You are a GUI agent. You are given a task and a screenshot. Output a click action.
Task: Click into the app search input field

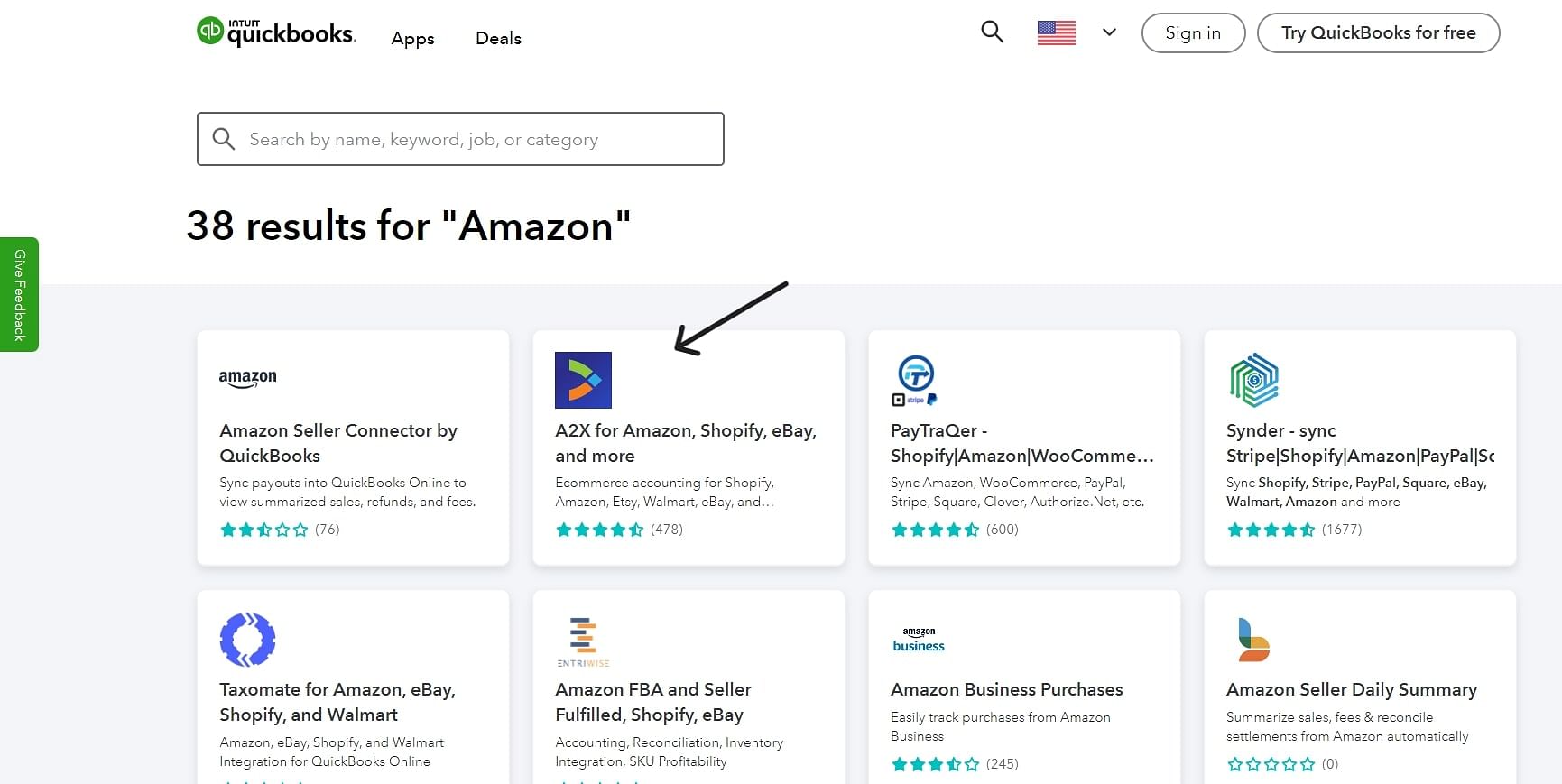(460, 139)
